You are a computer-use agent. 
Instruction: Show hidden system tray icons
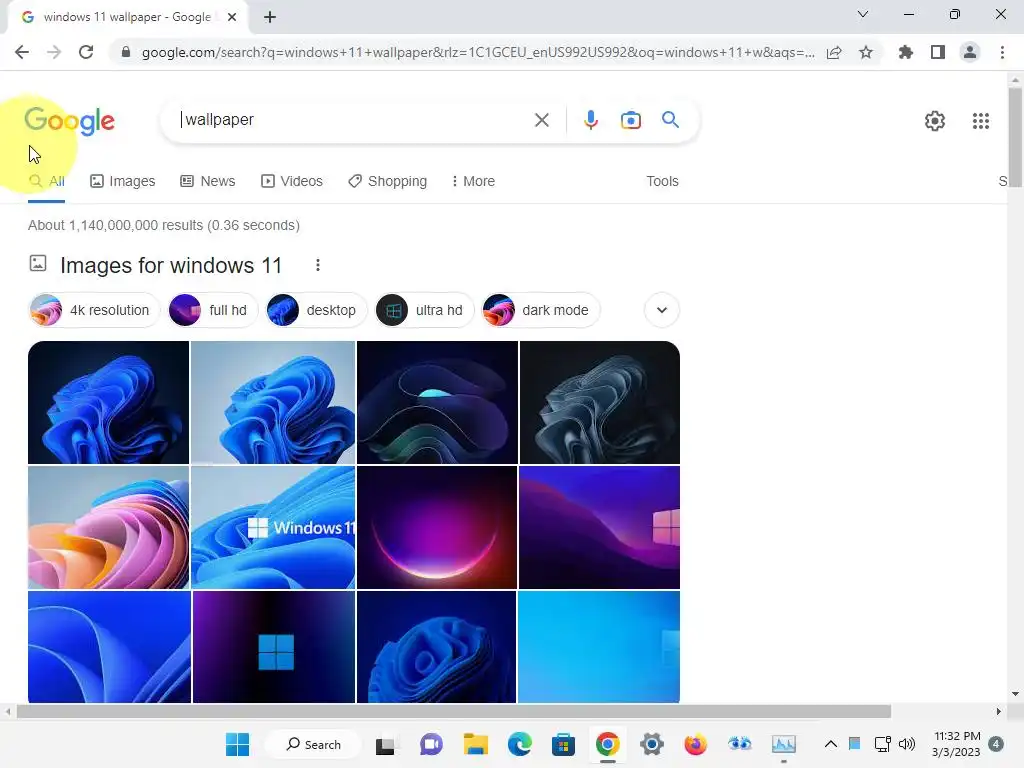pos(831,744)
